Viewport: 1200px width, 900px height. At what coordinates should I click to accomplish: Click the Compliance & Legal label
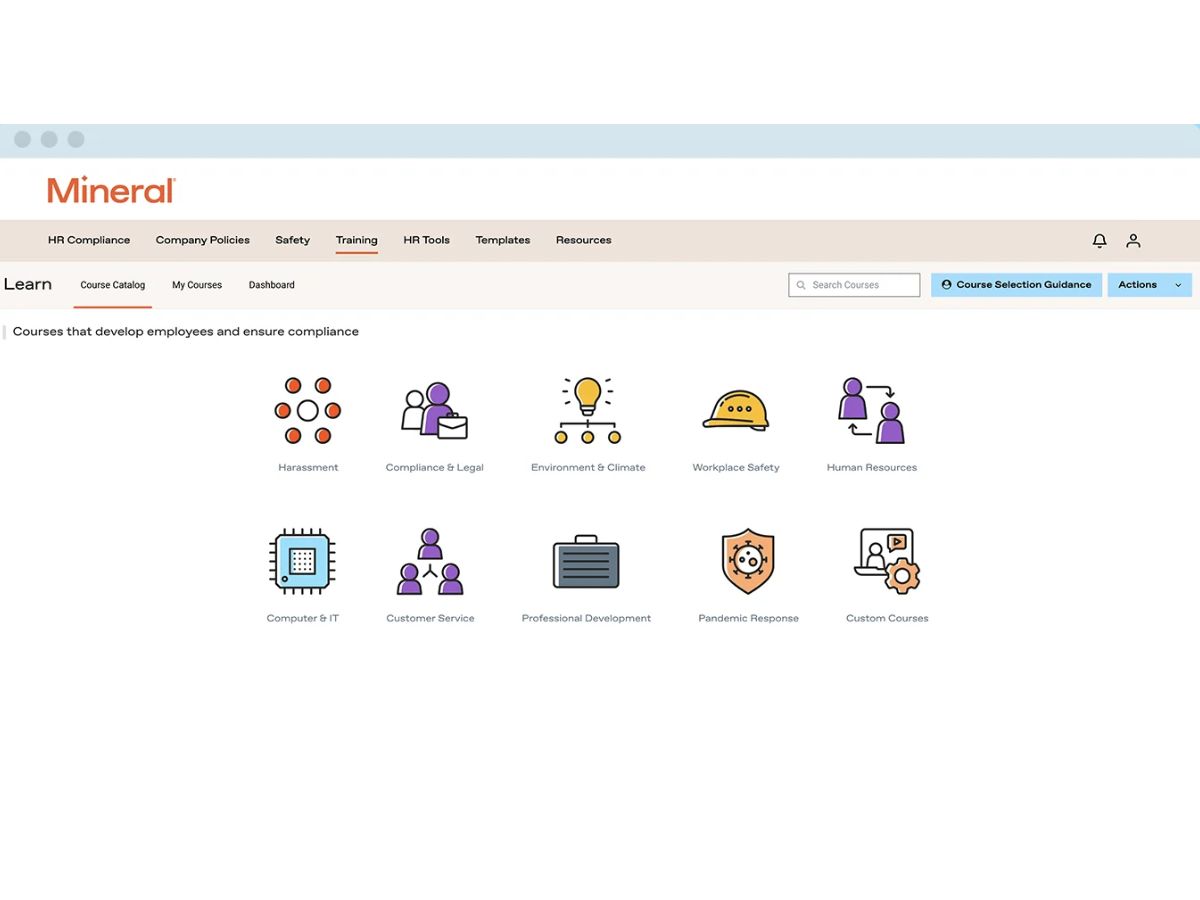435,468
